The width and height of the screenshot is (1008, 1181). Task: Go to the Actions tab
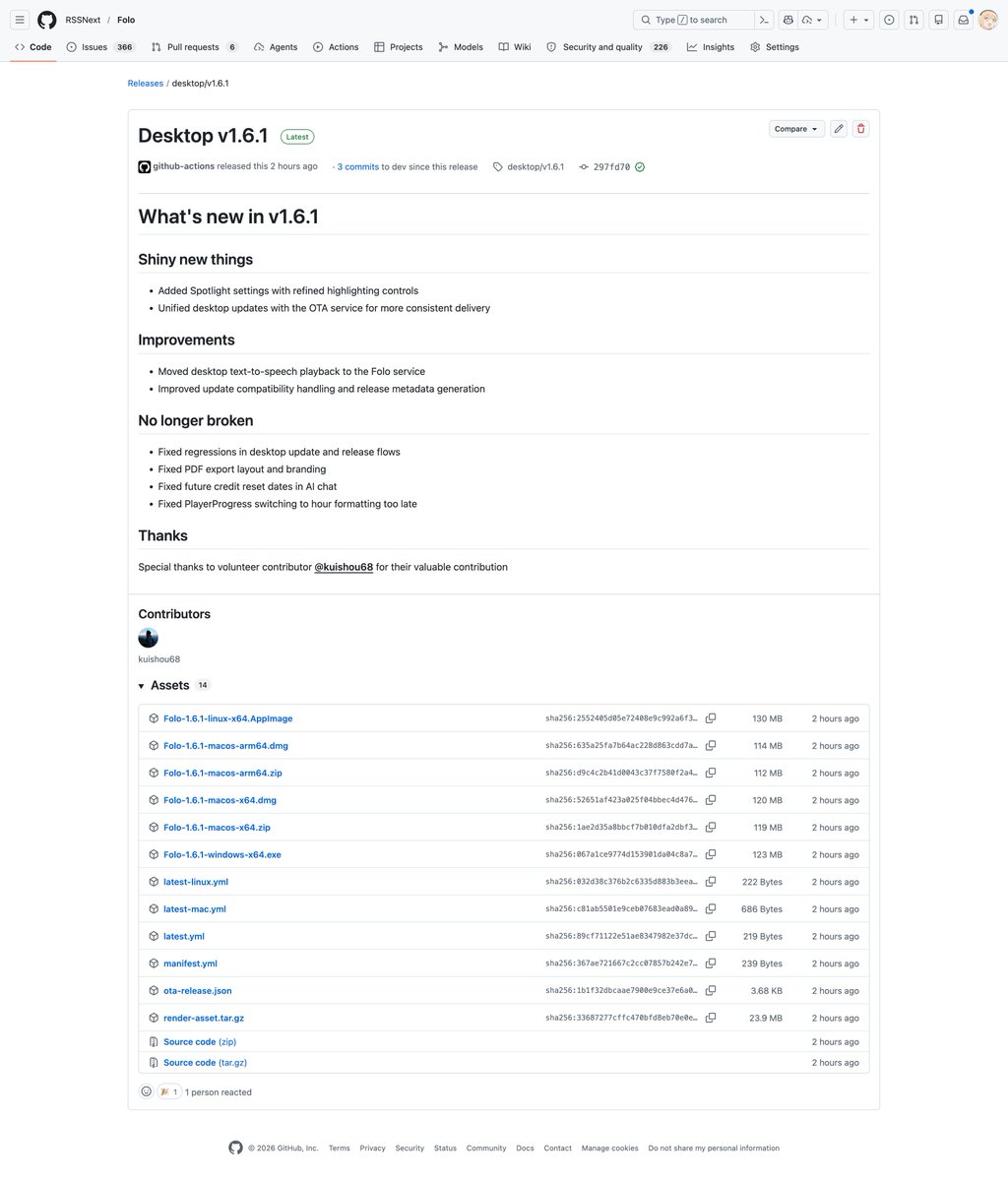click(336, 47)
